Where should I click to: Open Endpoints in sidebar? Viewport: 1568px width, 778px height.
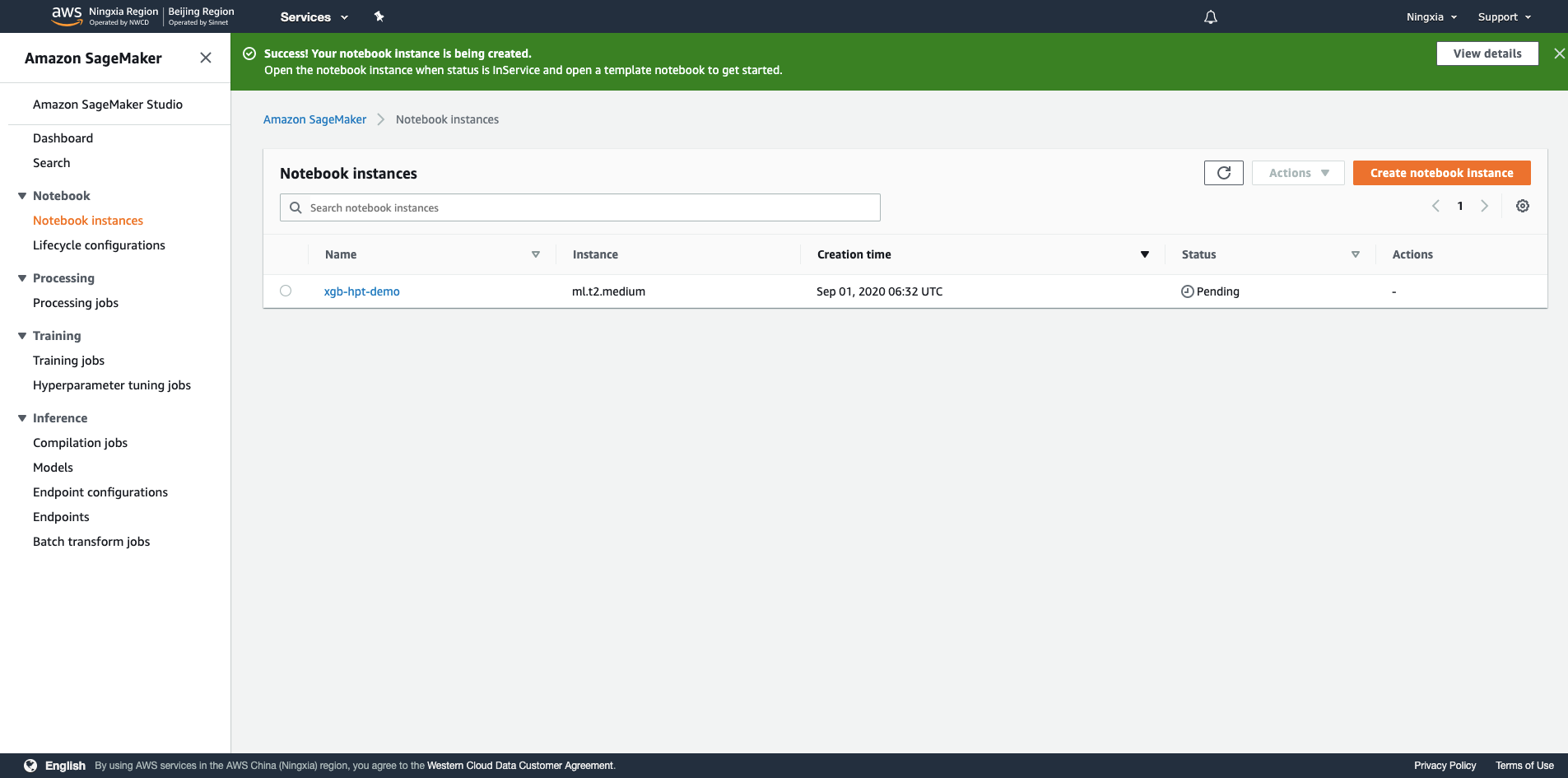point(61,517)
